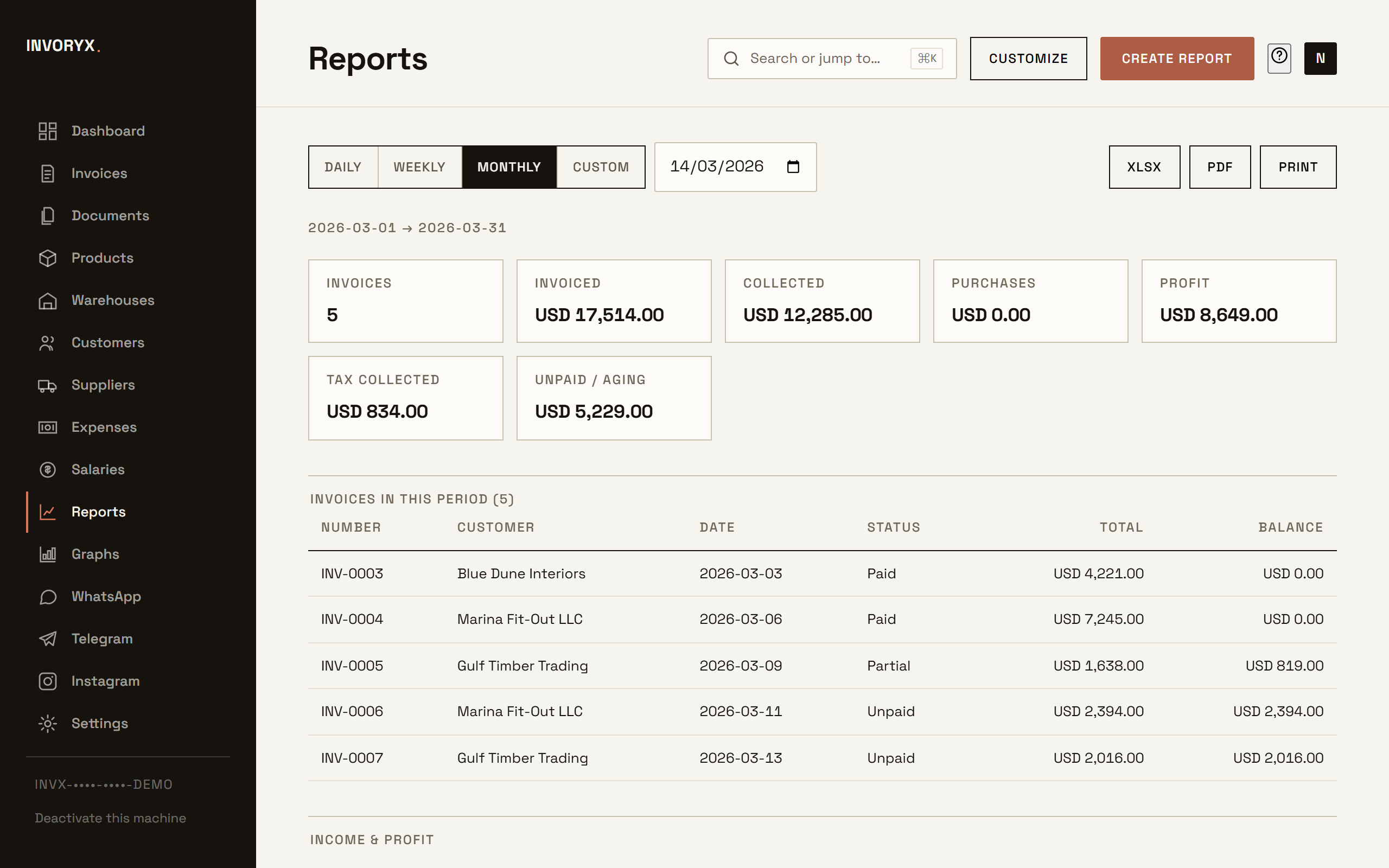Click the Tax Collected USD 834.00 card
Image resolution: width=1389 pixels, height=868 pixels.
[405, 398]
